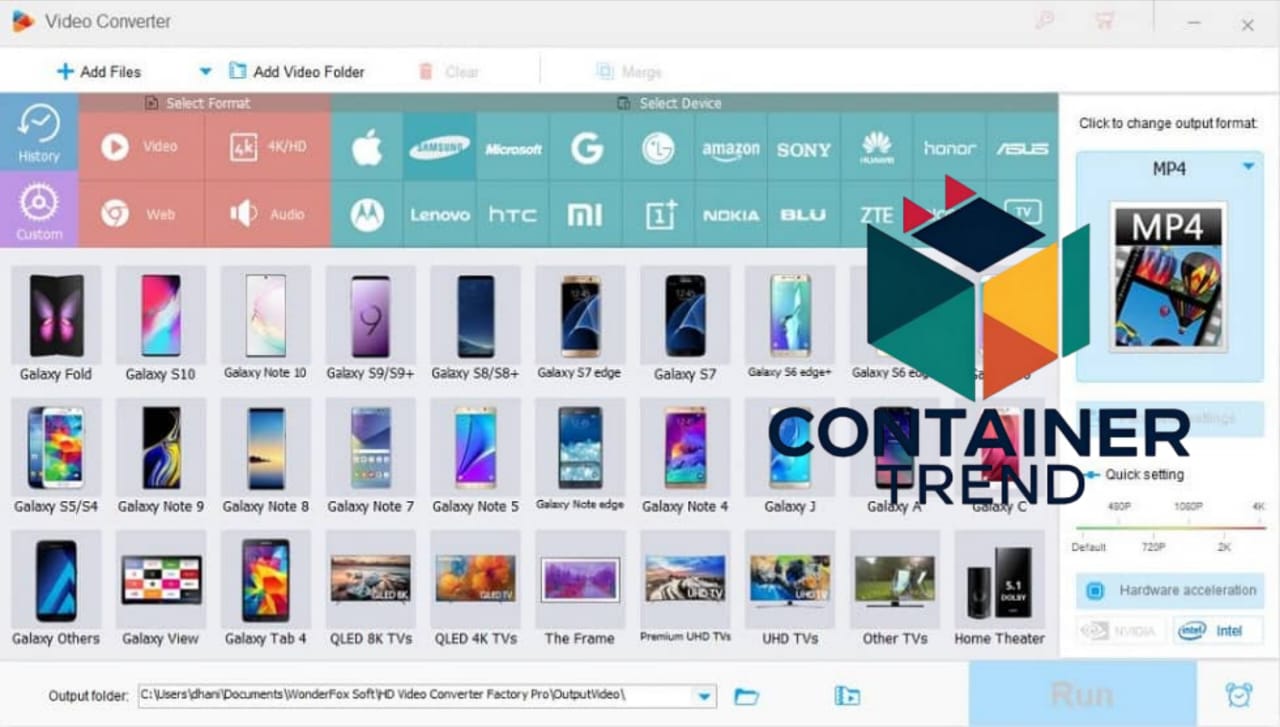Choose the ASUS brand icon

click(1022, 148)
